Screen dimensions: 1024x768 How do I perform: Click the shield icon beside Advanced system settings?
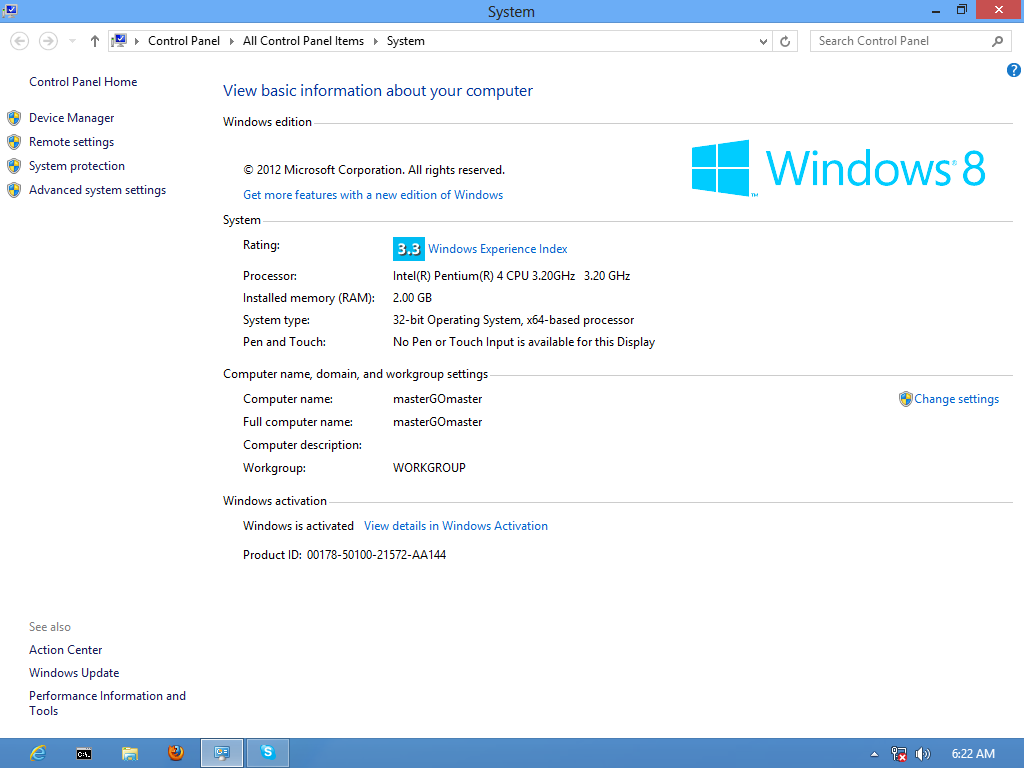tap(14, 190)
